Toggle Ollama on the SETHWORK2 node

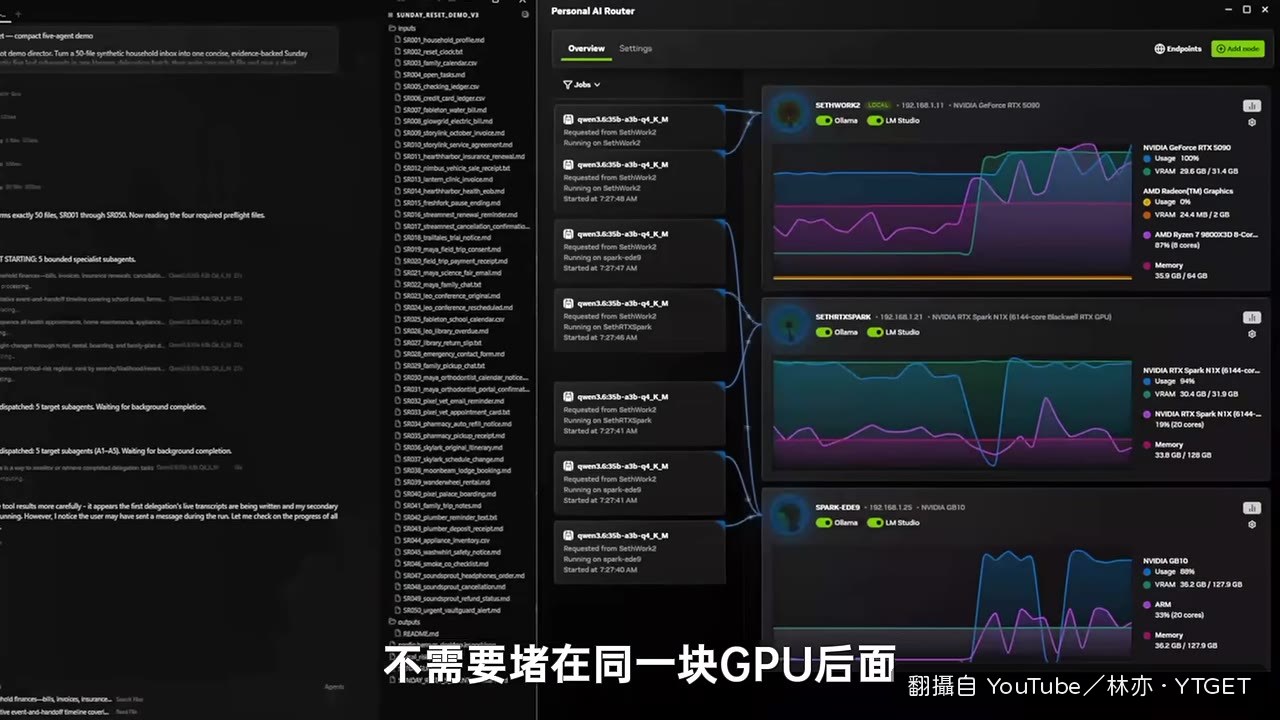[x=824, y=120]
